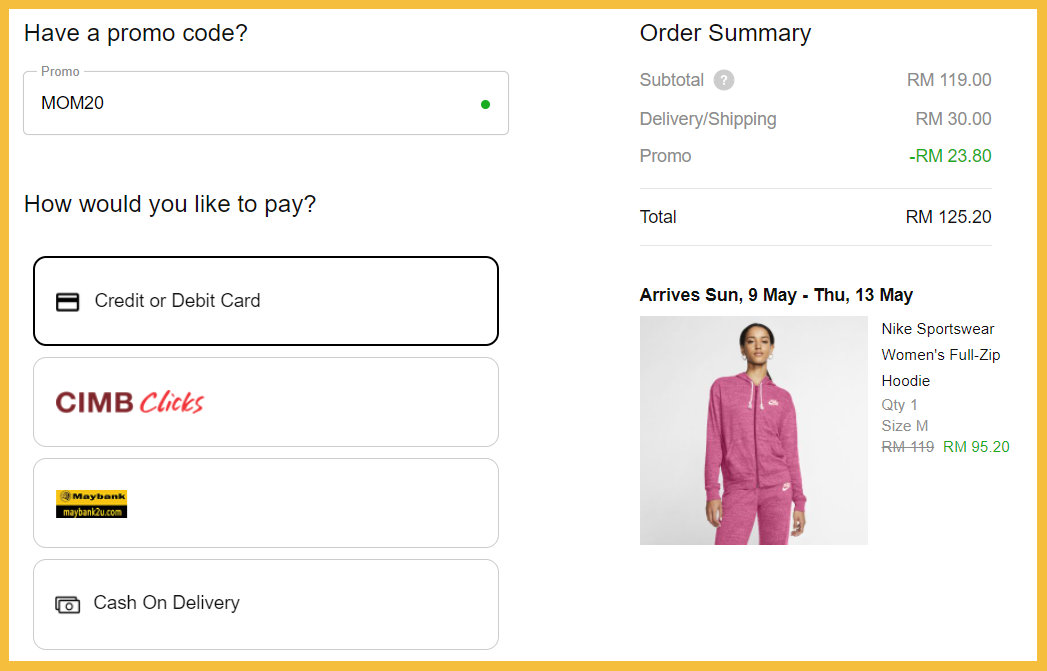
Task: Click the cash banknote icon
Action: [67, 604]
